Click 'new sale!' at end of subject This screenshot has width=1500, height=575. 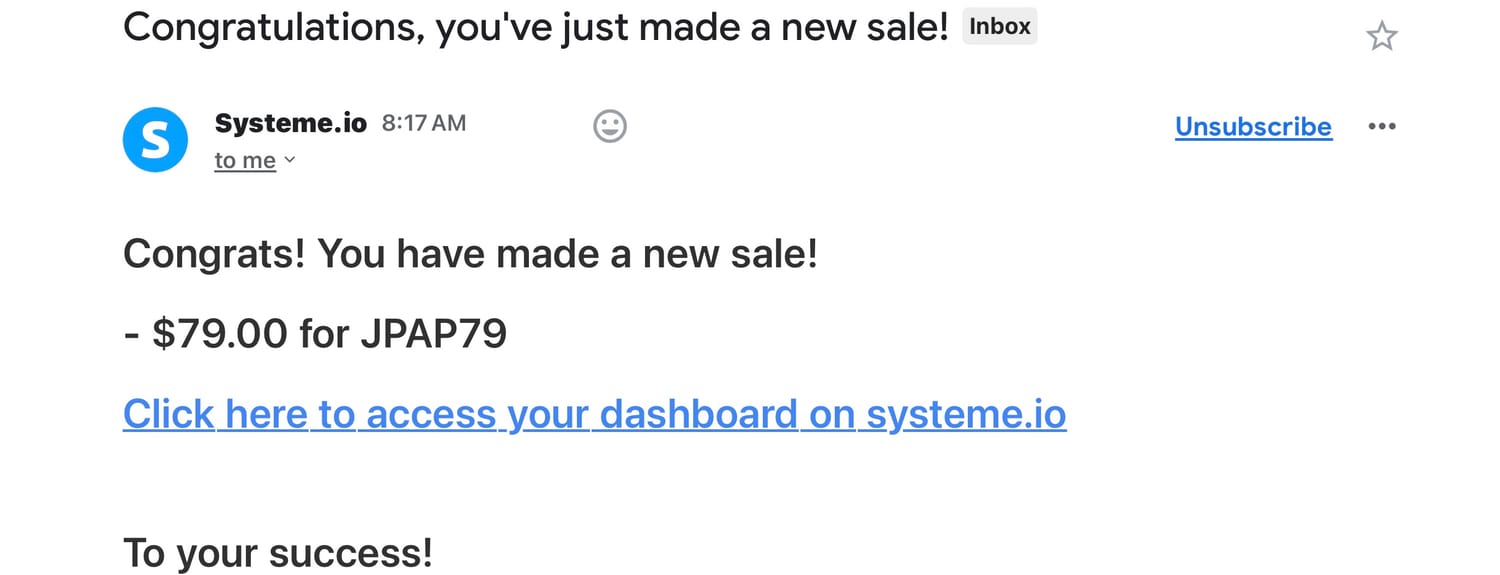coord(865,28)
